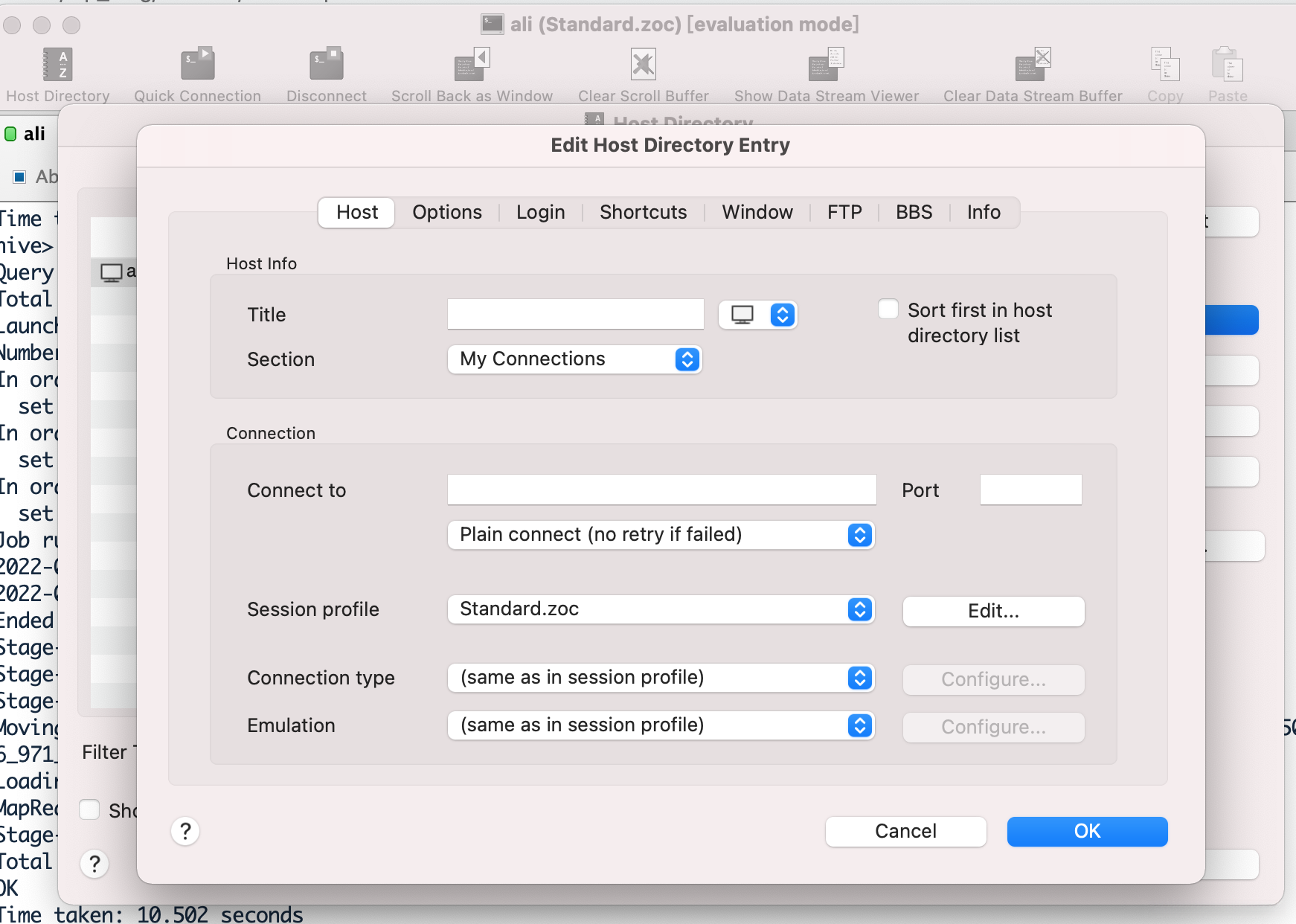Image resolution: width=1296 pixels, height=924 pixels.
Task: Switch to the Host tab
Action: coord(357,213)
